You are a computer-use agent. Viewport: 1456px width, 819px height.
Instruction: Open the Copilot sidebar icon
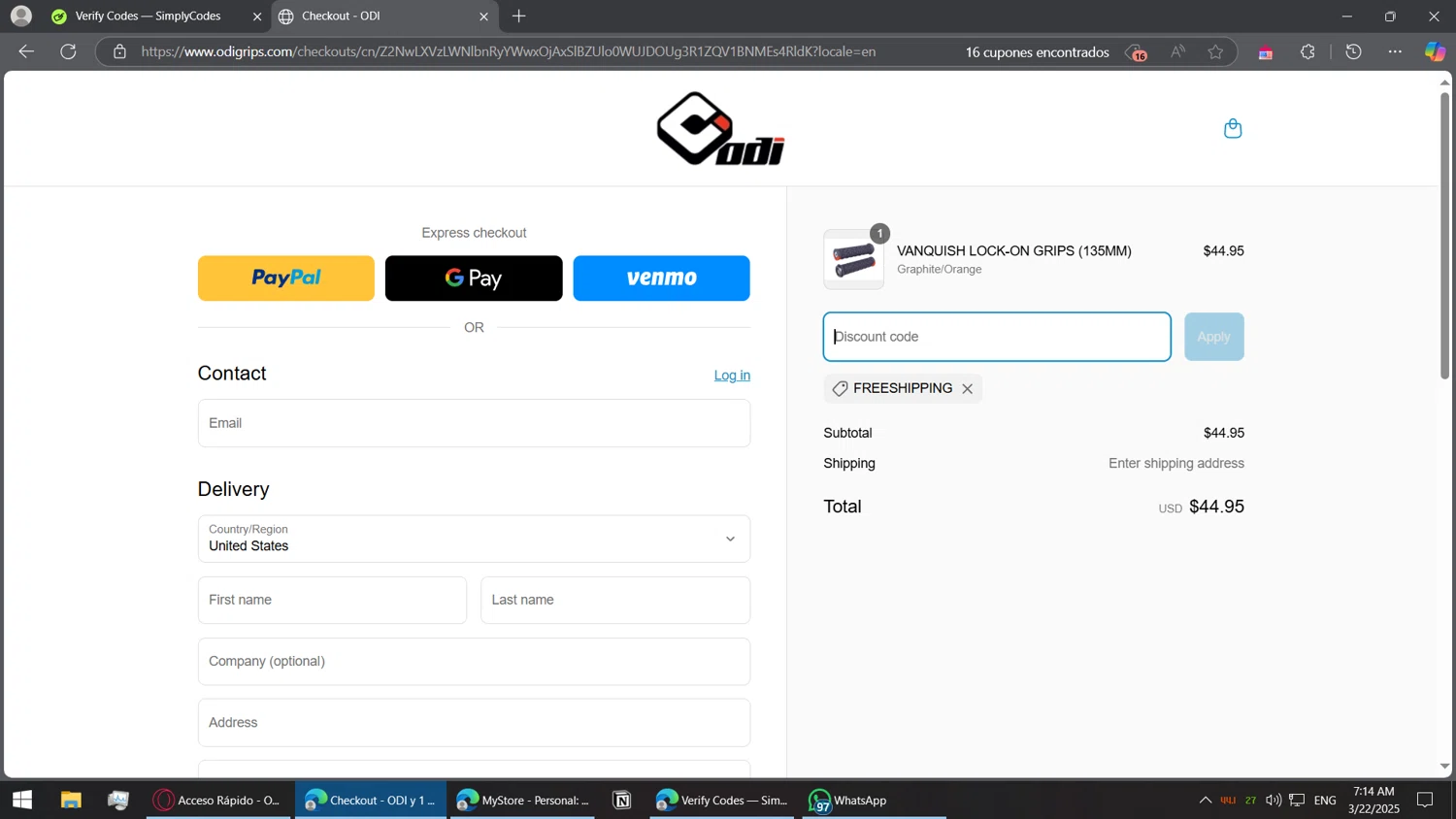(x=1435, y=51)
